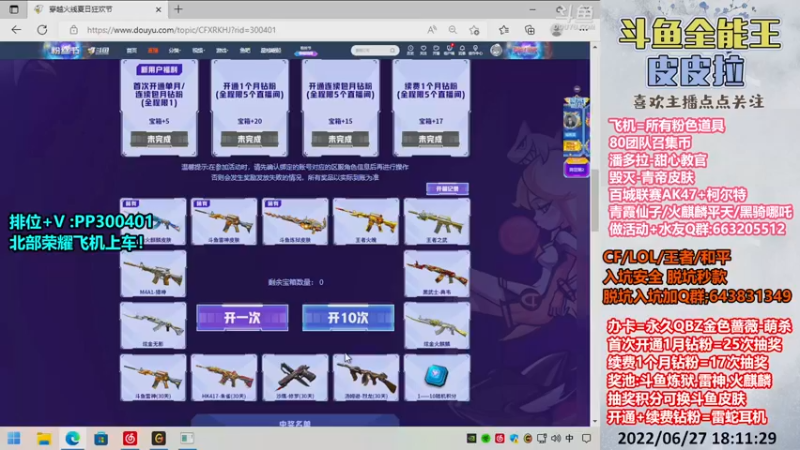Open the 直播 nav item
Image resolution: width=800 pixels, height=450 pixels.
click(153, 51)
